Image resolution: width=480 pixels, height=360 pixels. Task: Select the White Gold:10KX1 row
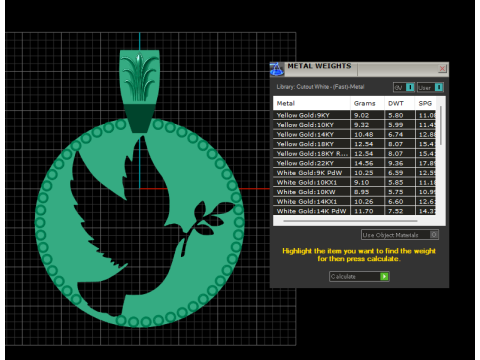pyautogui.click(x=354, y=183)
